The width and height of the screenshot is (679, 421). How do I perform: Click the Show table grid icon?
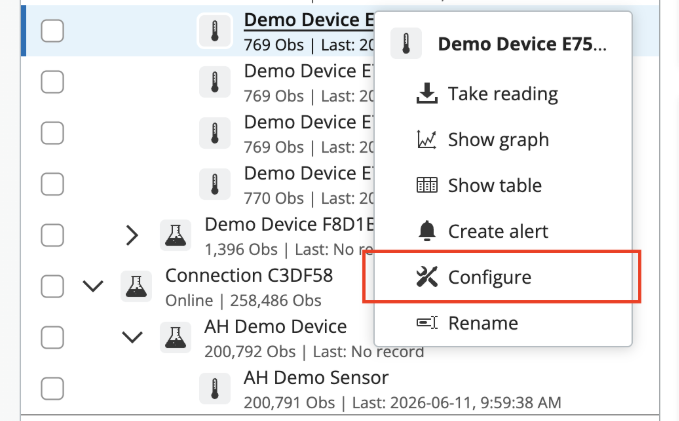[x=427, y=185]
